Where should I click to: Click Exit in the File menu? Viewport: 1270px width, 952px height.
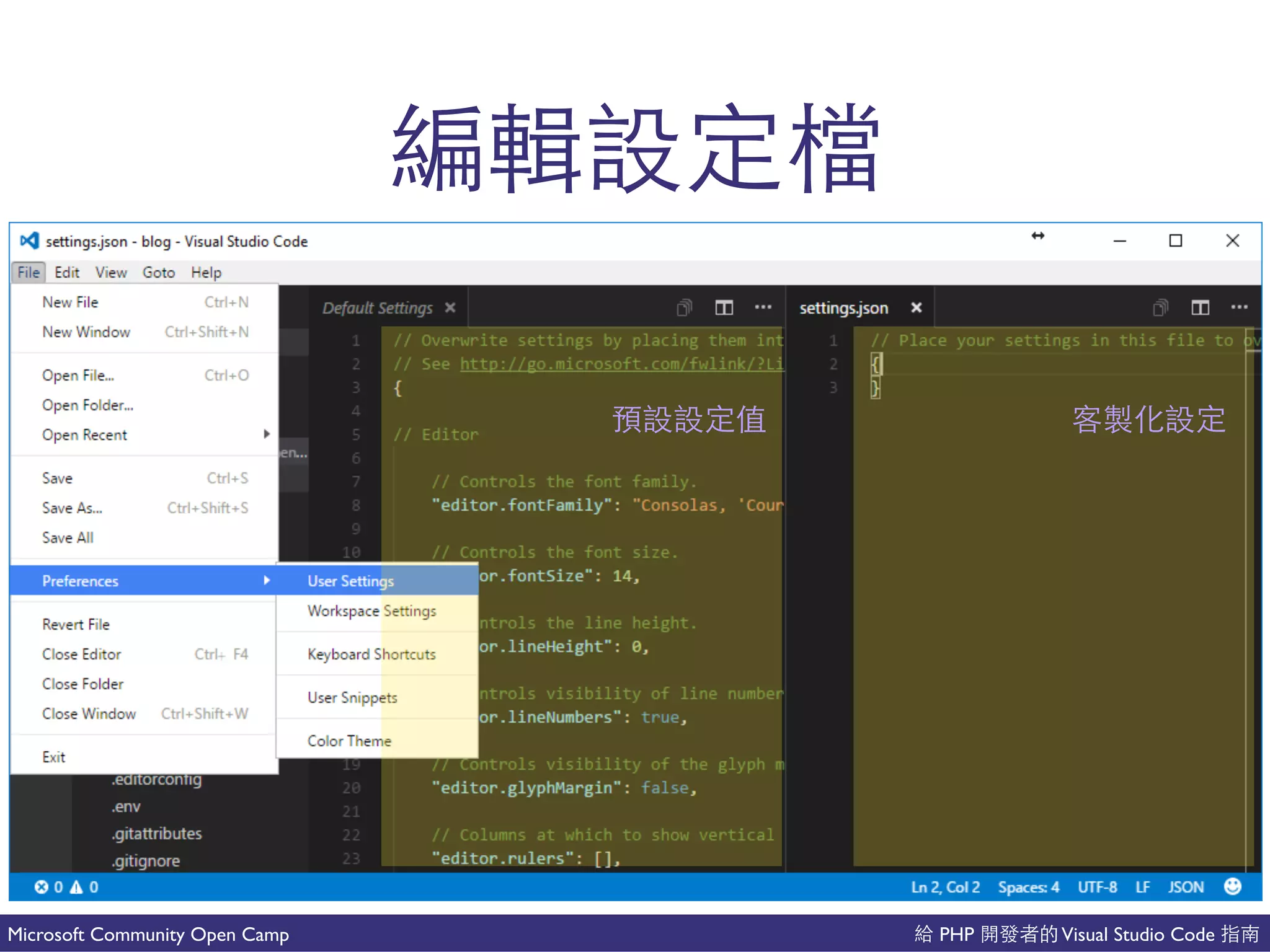(x=144, y=757)
